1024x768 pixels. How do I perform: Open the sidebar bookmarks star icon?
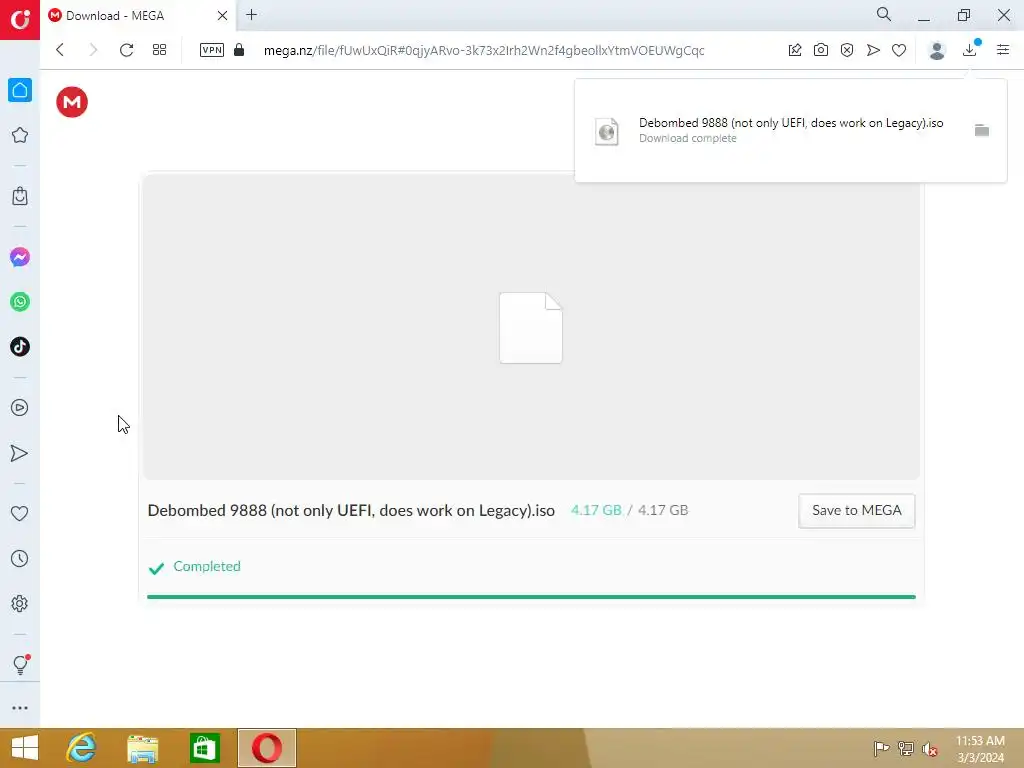pyautogui.click(x=20, y=135)
